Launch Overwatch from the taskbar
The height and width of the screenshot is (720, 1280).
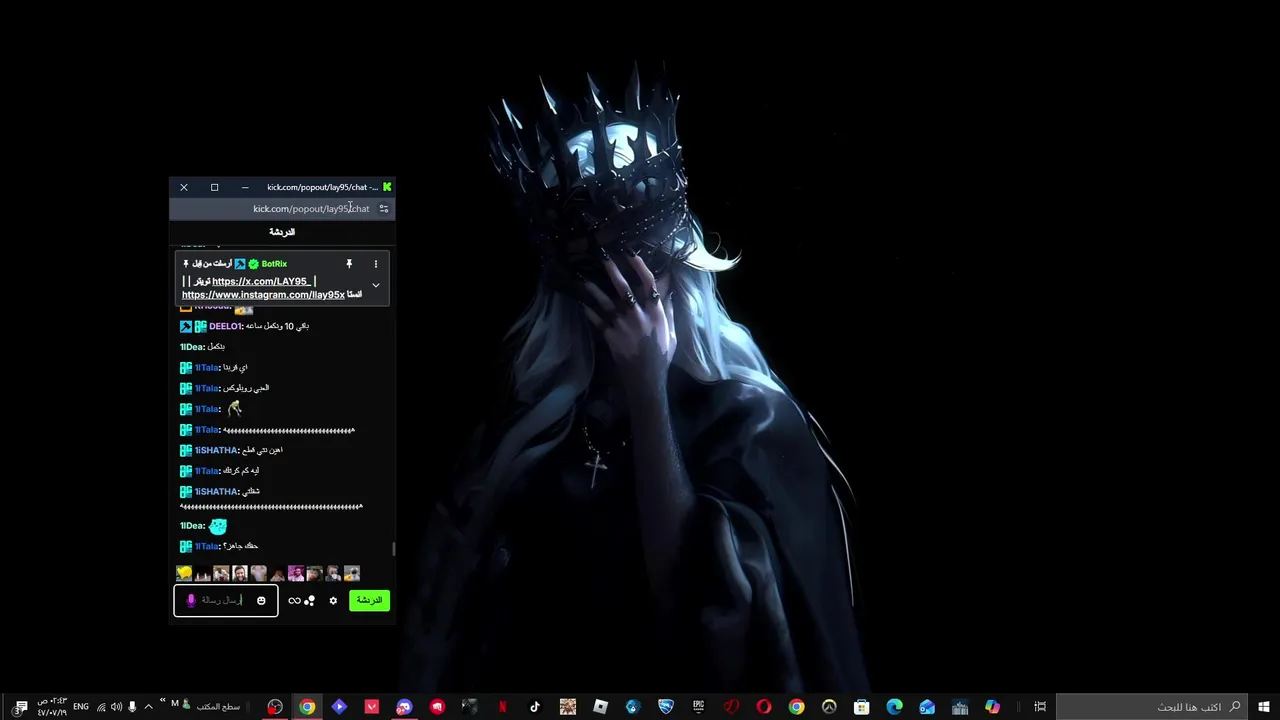click(829, 706)
